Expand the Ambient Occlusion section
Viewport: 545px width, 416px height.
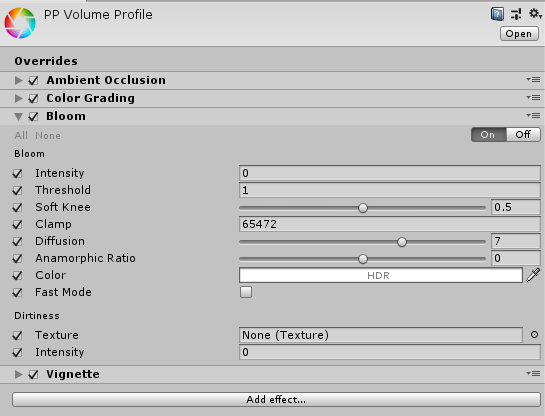(18, 80)
